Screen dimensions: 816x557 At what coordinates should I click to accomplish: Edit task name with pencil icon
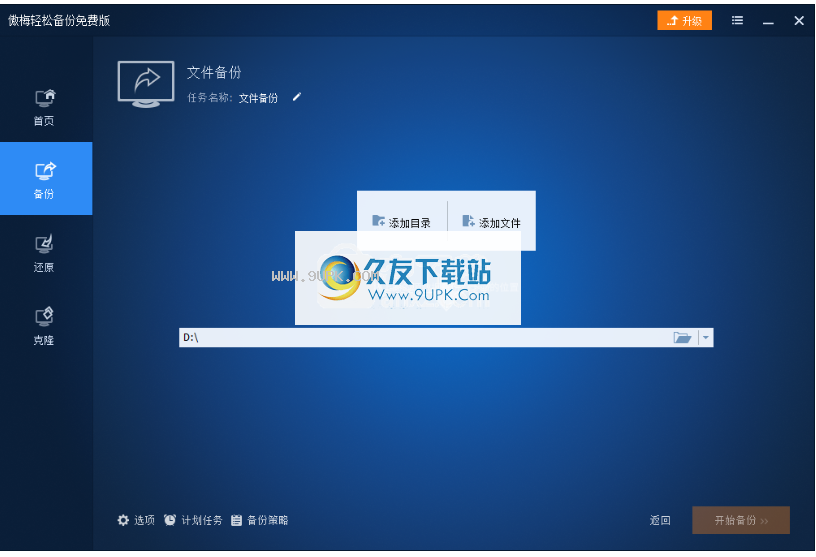297,97
